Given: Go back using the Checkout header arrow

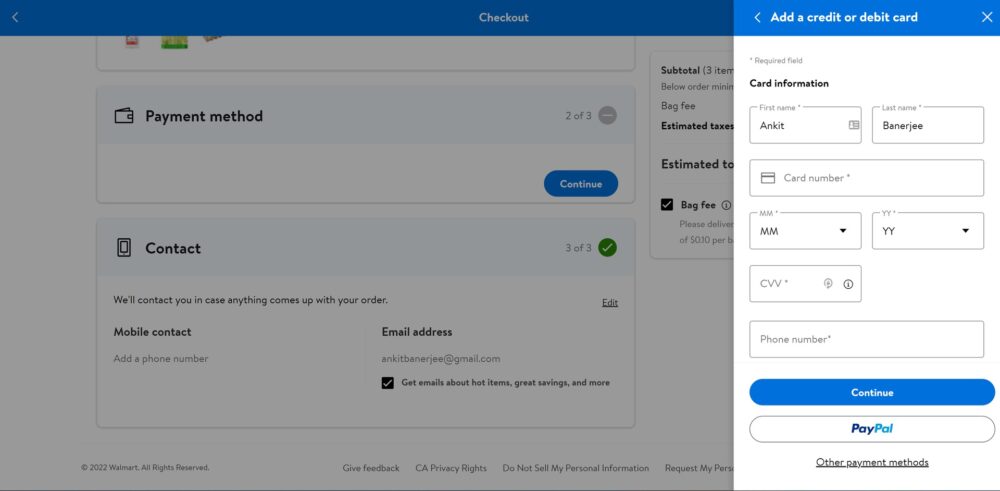Looking at the screenshot, I should (15, 17).
